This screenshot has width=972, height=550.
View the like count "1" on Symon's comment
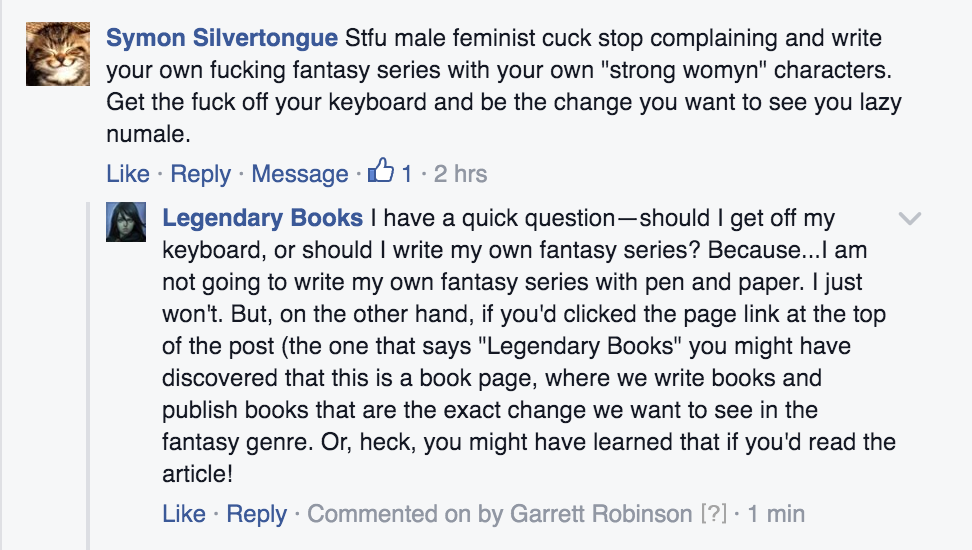pyautogui.click(x=407, y=174)
